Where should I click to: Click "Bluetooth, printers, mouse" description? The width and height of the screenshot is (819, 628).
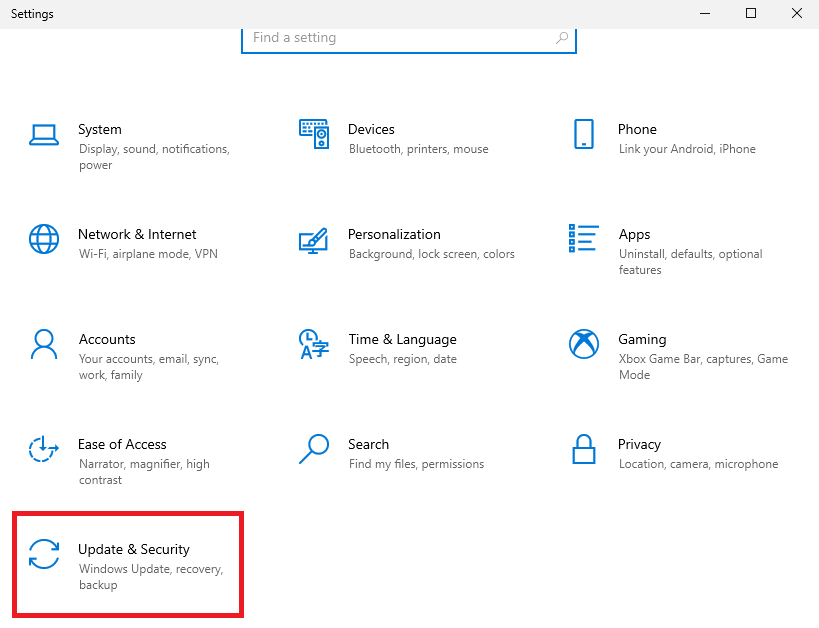(419, 149)
